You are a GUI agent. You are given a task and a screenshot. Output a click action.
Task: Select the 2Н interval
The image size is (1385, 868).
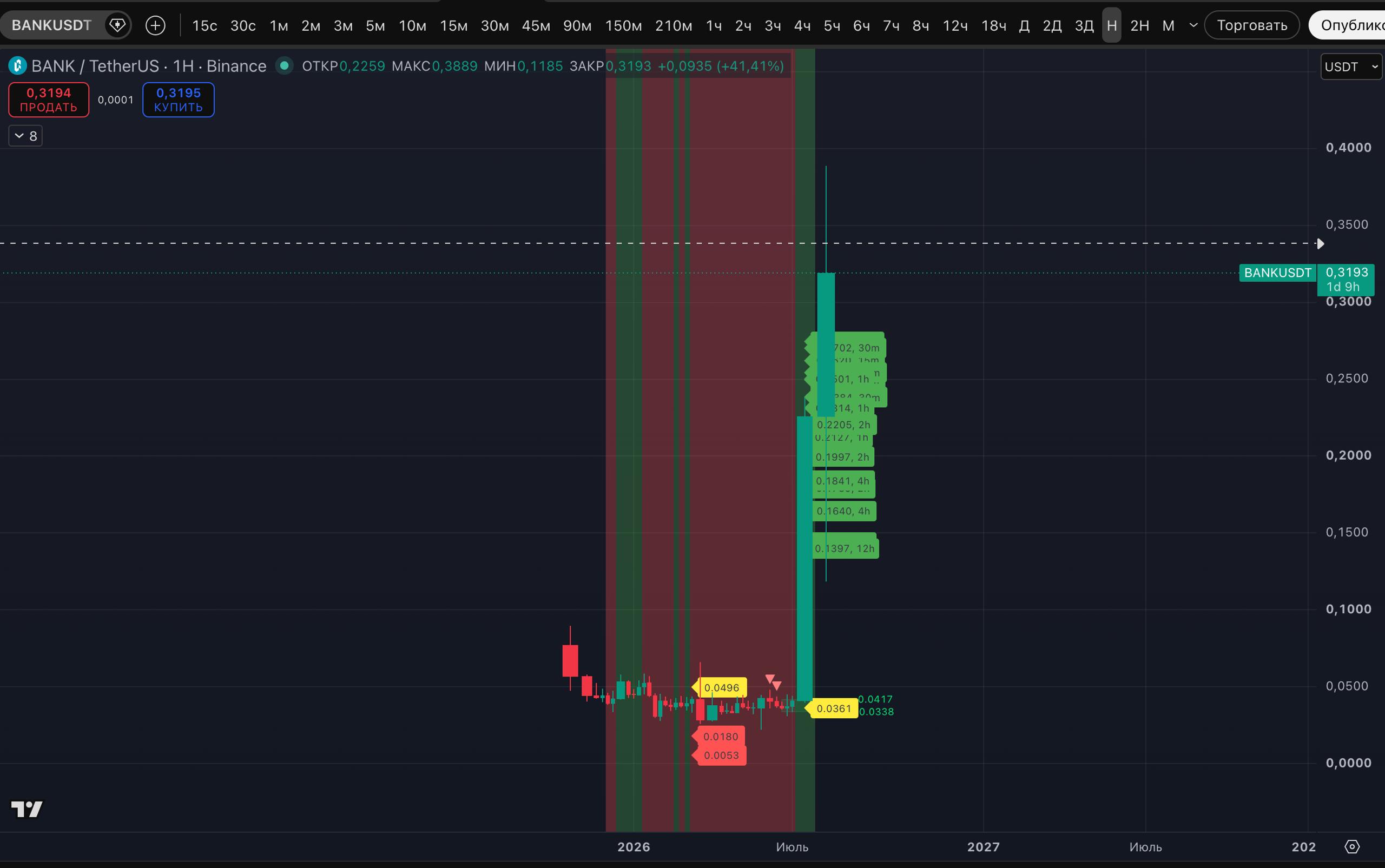(1140, 26)
